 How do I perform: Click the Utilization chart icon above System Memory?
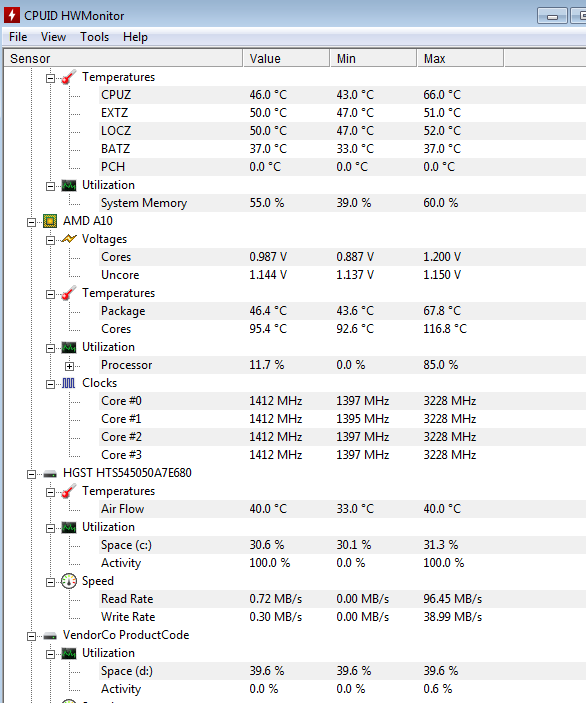pyautogui.click(x=69, y=185)
